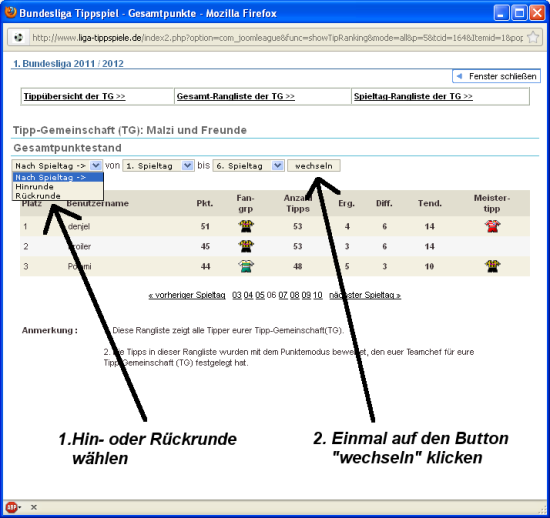Click the green-white jersey in row 3
550x518 pixels.
pyautogui.click(x=246, y=266)
